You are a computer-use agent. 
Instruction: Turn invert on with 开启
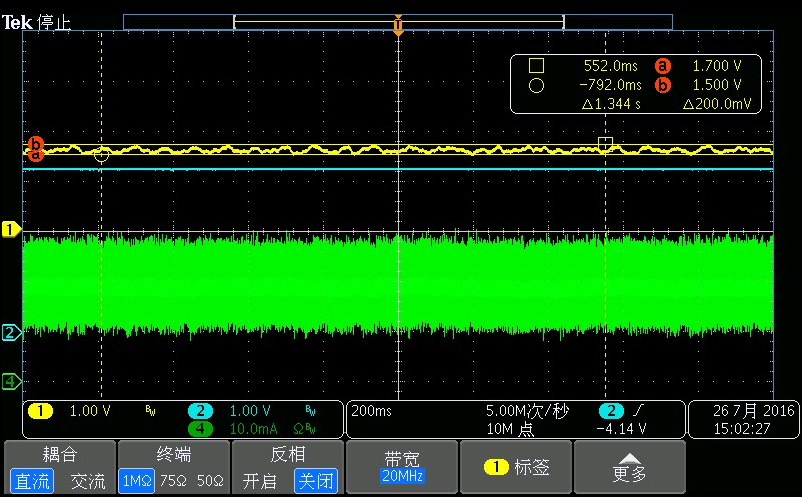[x=259, y=481]
